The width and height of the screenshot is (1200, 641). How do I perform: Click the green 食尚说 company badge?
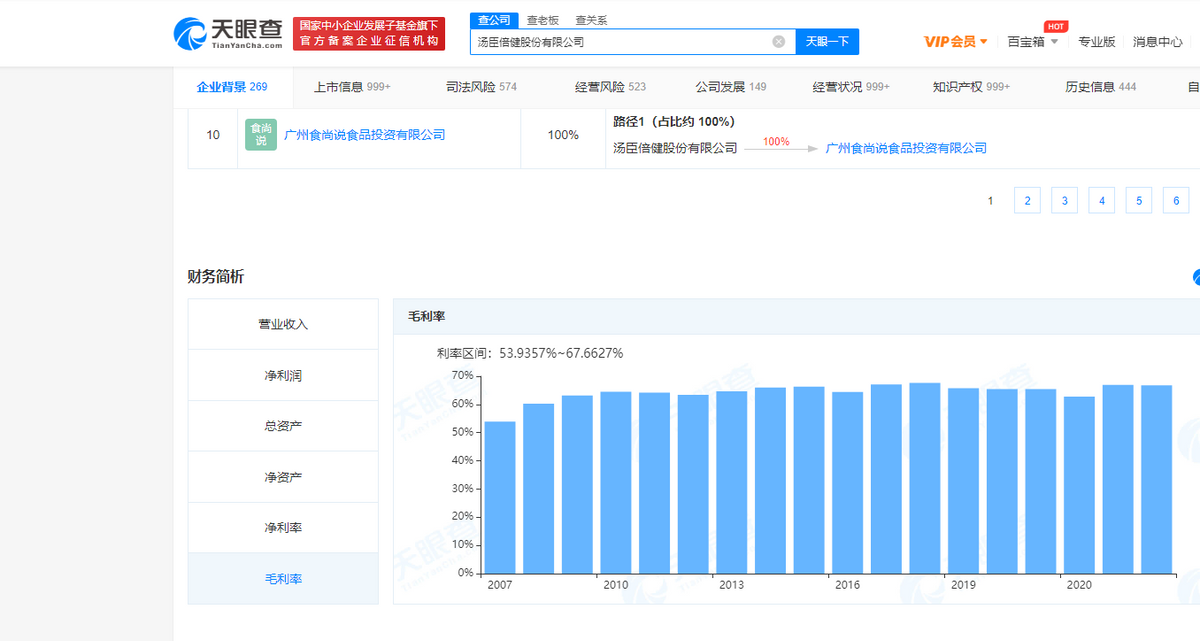[x=260, y=135]
